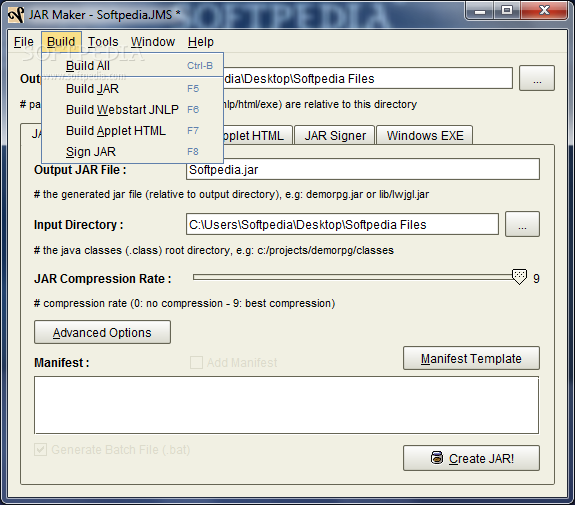Select Build Webstart JNLP entry
Viewport: 575px width, 505px height.
[x=132, y=109]
